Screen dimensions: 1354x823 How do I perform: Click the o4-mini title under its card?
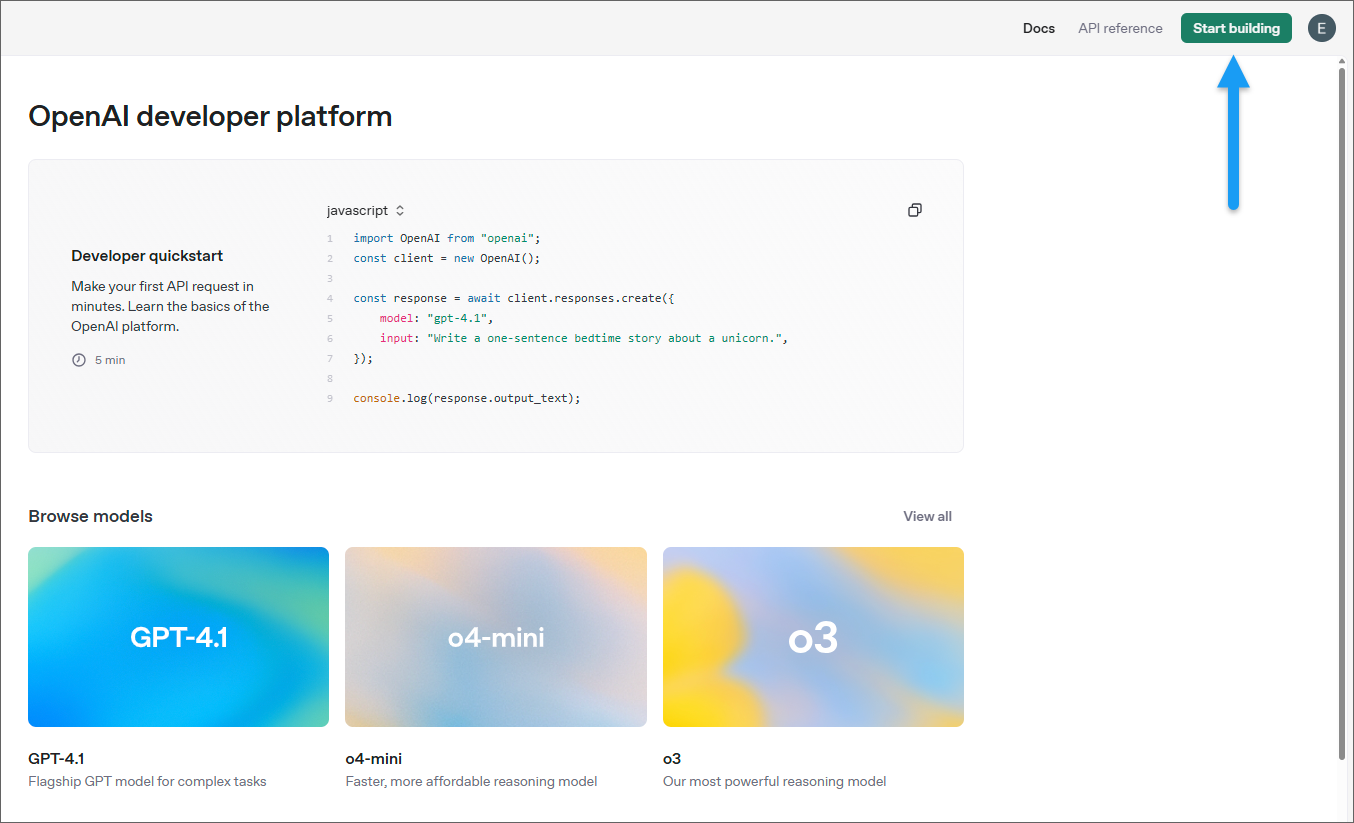pyautogui.click(x=373, y=759)
